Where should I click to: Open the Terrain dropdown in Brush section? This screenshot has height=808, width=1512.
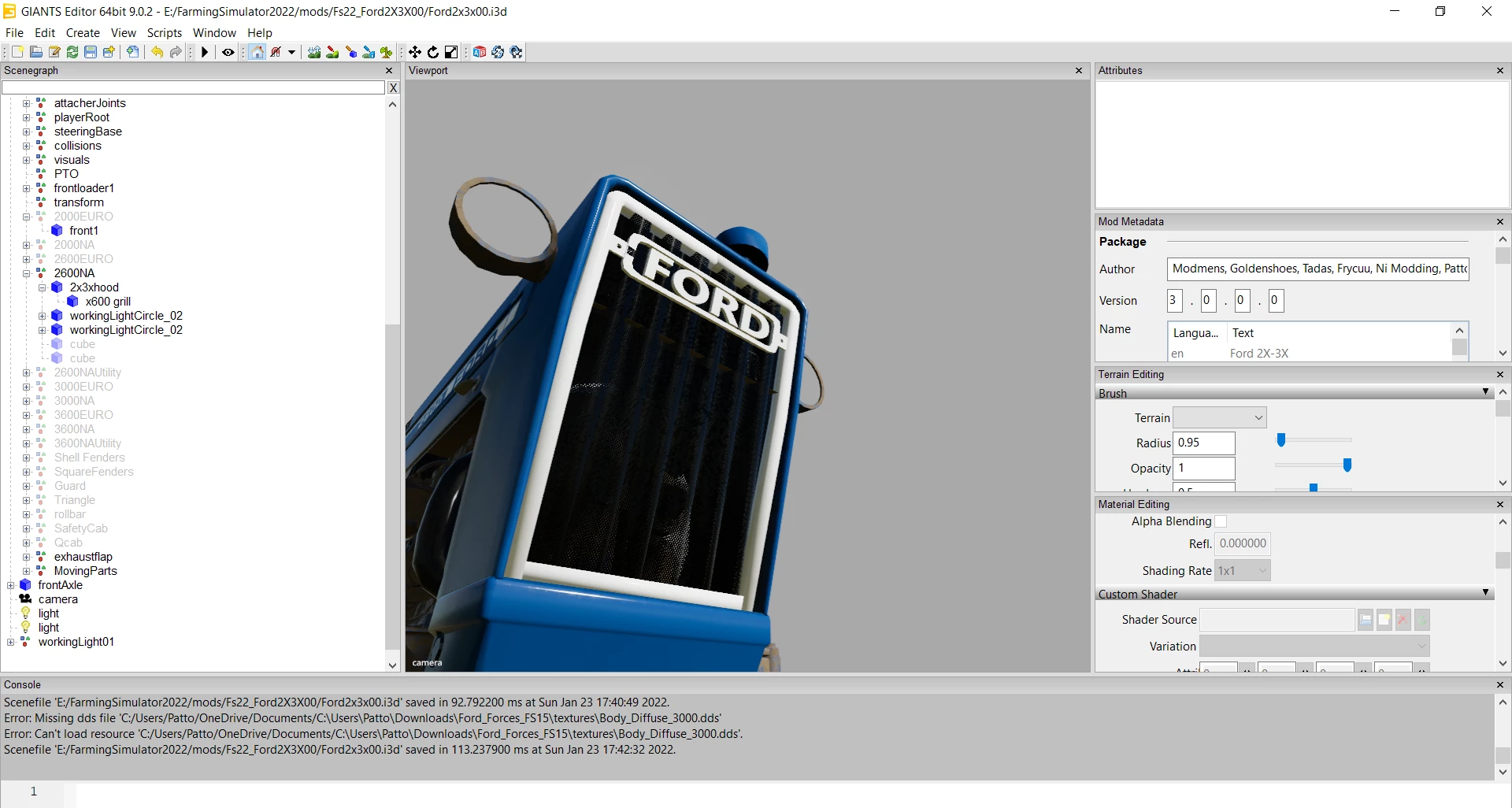[1219, 417]
